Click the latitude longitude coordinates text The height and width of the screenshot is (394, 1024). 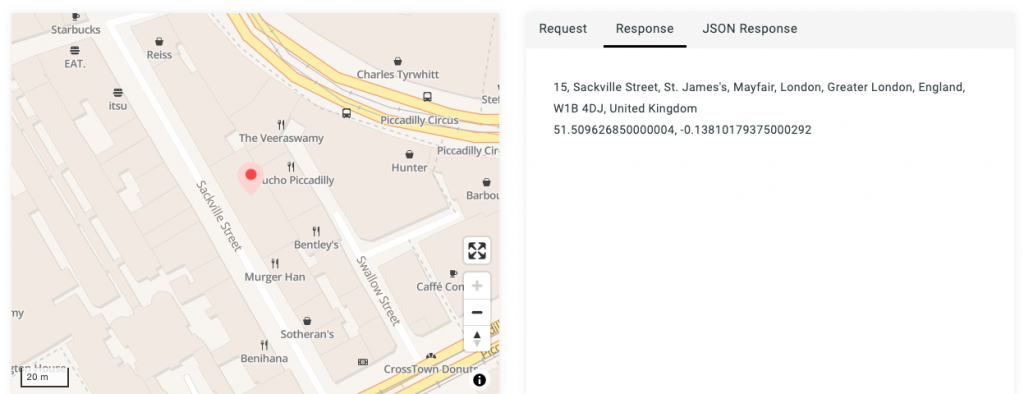coord(682,130)
